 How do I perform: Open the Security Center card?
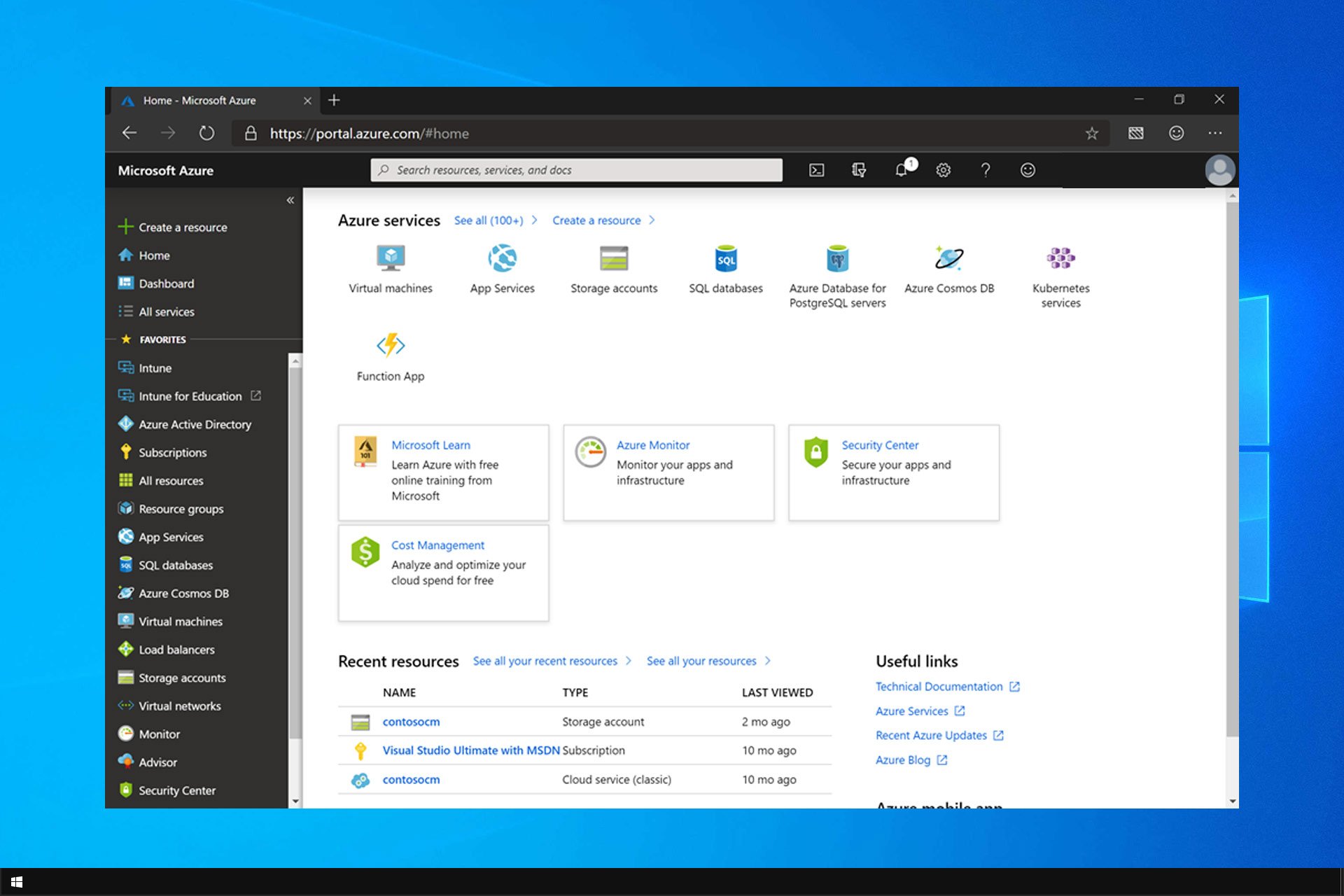tap(894, 472)
